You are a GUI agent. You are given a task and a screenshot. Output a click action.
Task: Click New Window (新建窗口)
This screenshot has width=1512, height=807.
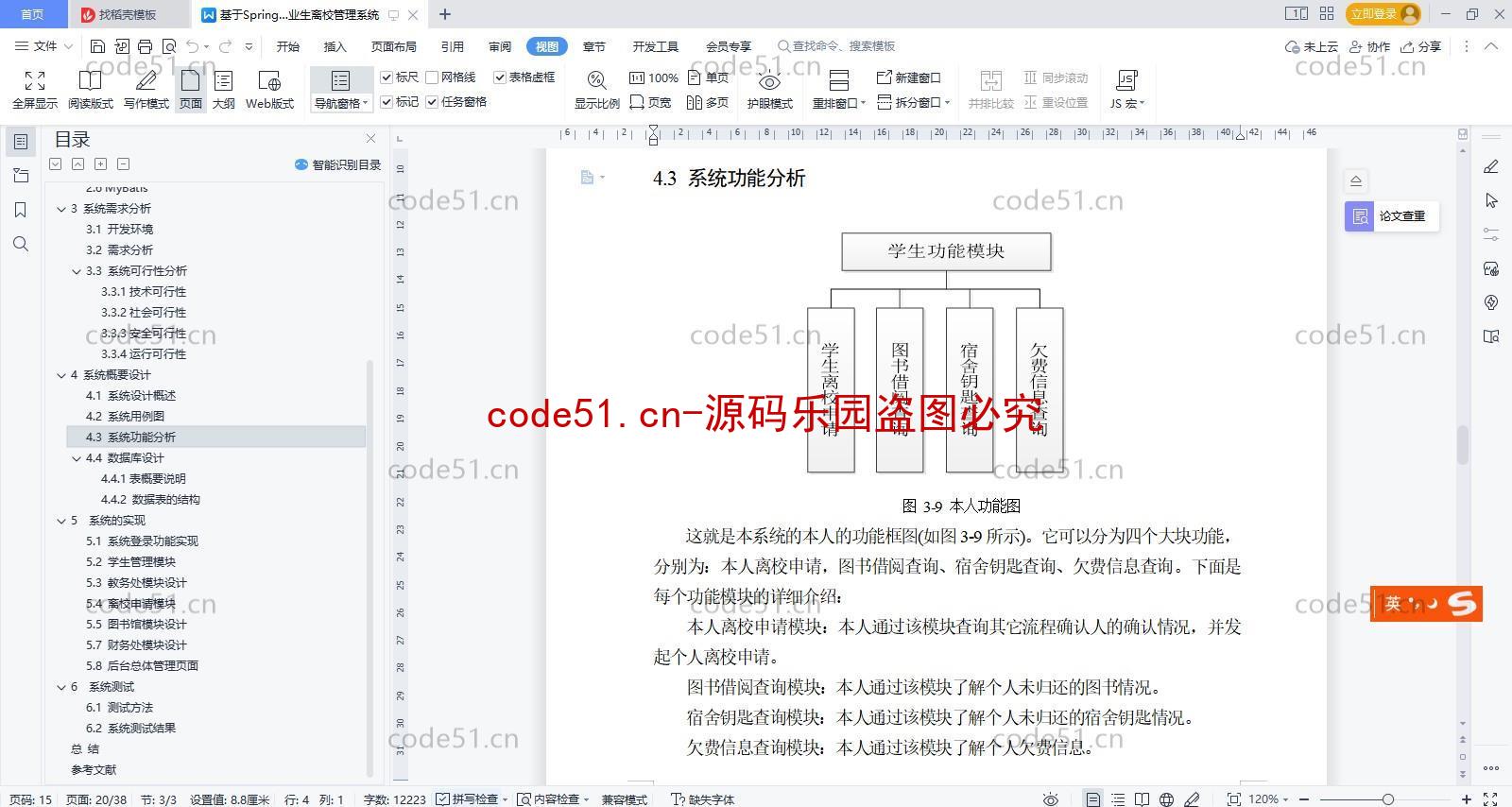tap(909, 77)
